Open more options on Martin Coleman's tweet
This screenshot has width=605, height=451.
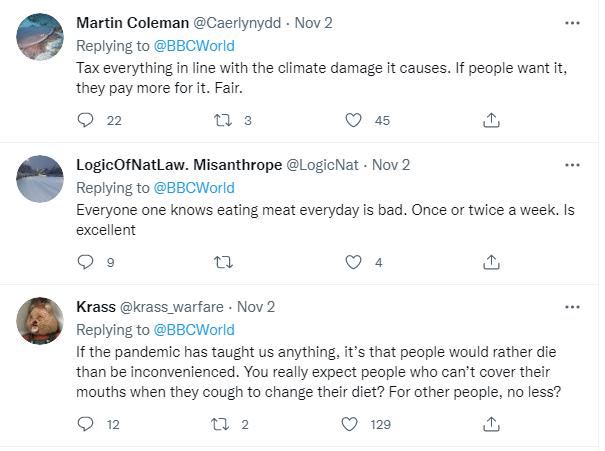(x=572, y=22)
